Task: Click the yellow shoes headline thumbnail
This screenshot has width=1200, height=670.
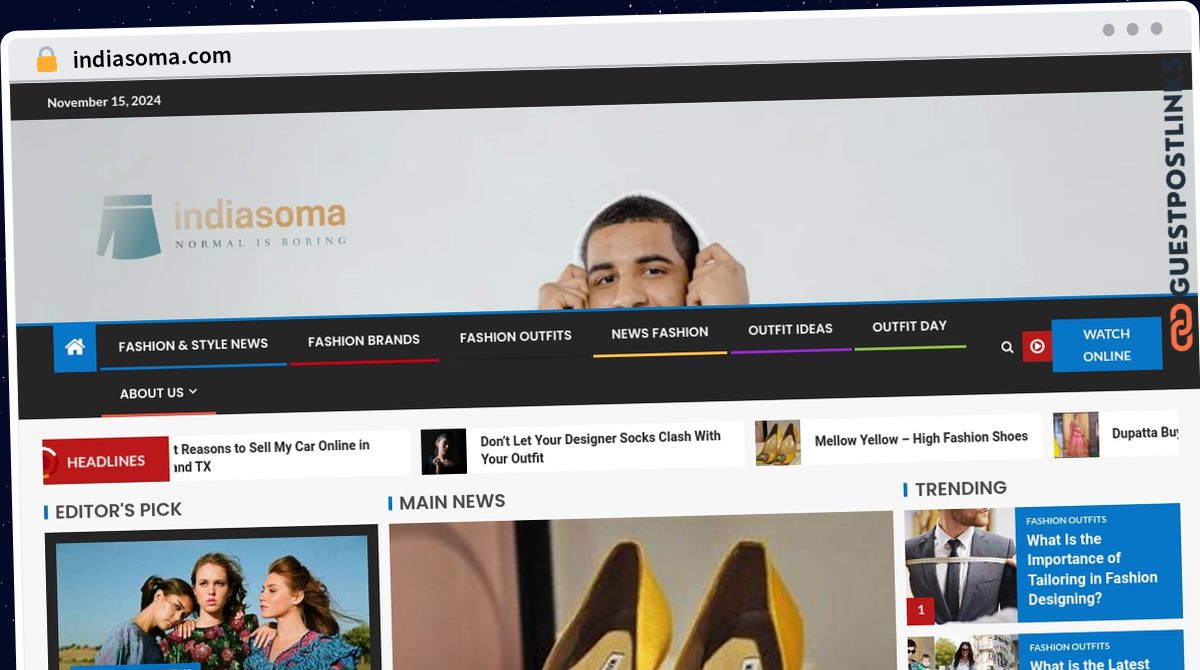Action: pyautogui.click(x=778, y=442)
